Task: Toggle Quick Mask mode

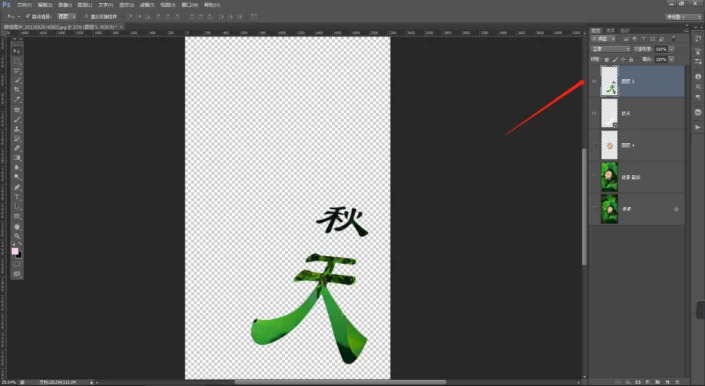Action: (x=17, y=264)
